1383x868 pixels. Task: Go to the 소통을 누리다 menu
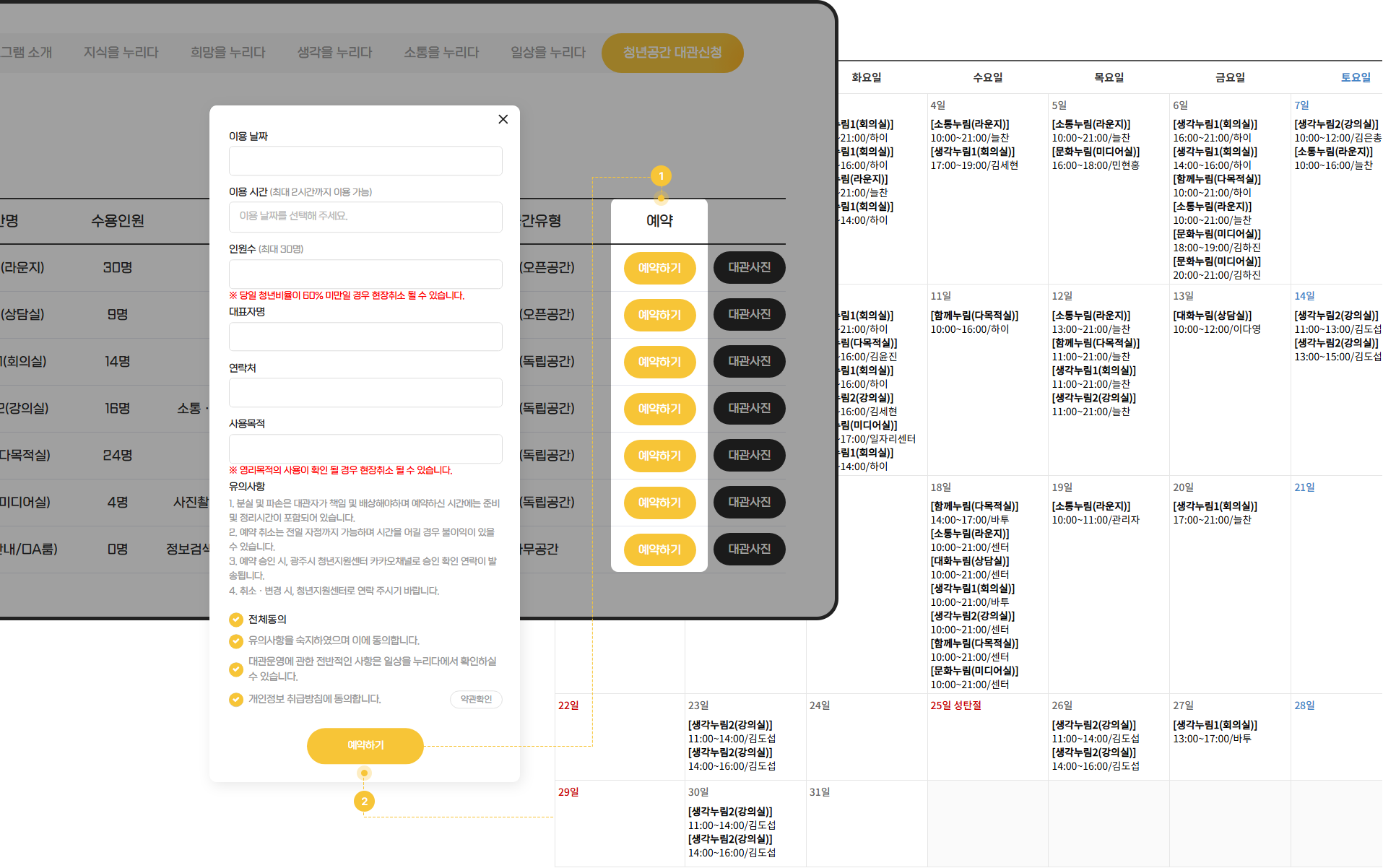click(x=441, y=53)
